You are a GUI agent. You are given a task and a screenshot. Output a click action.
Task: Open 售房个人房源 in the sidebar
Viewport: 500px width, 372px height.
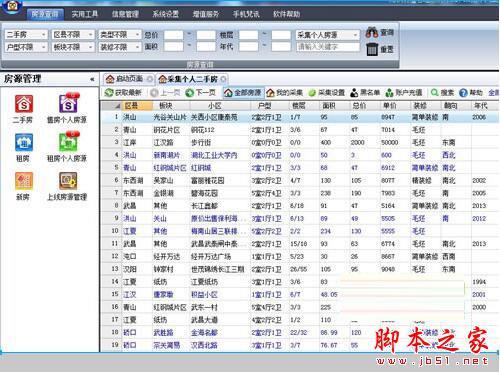68,104
